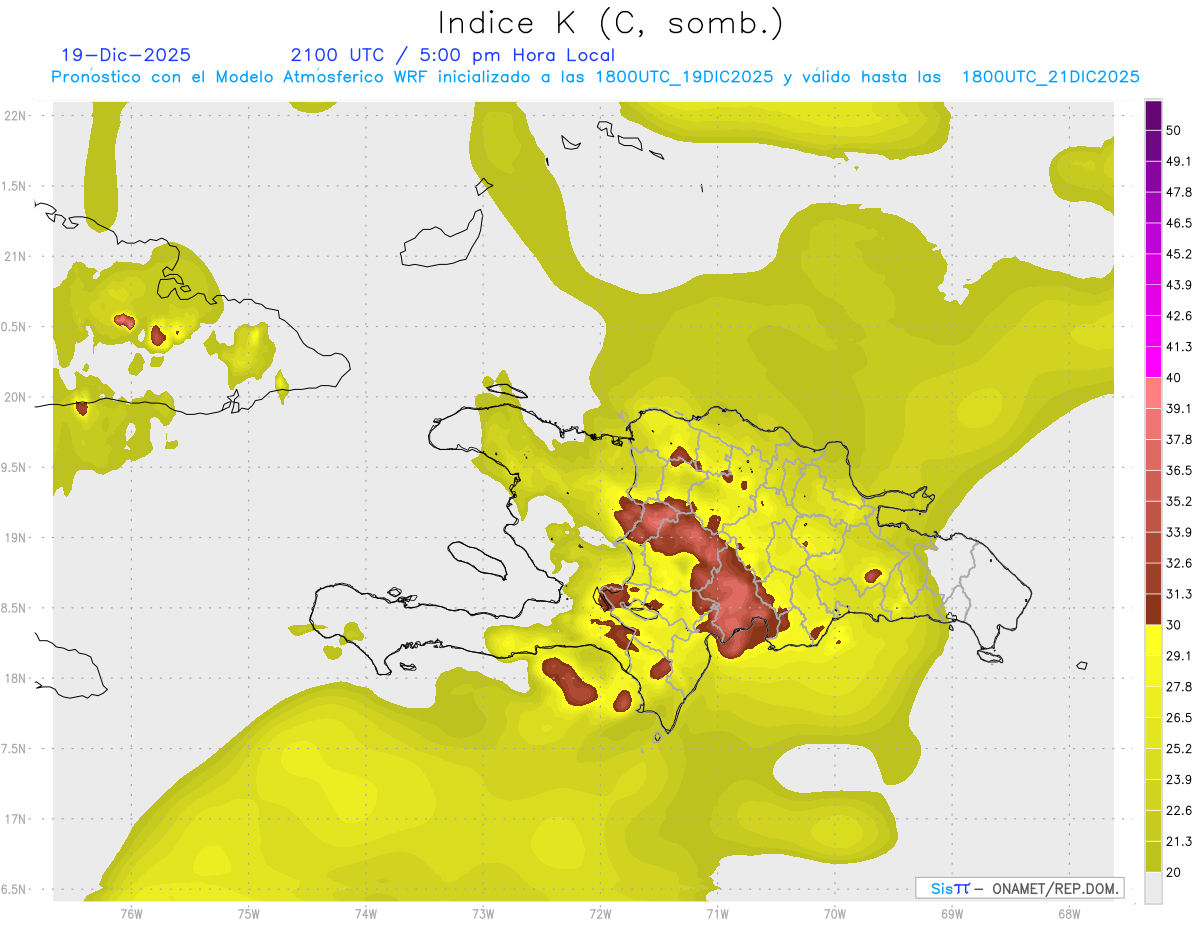Viewport: 1200px width, 927px height.
Task: Click the "45.2" legend value
Action: (1179, 254)
